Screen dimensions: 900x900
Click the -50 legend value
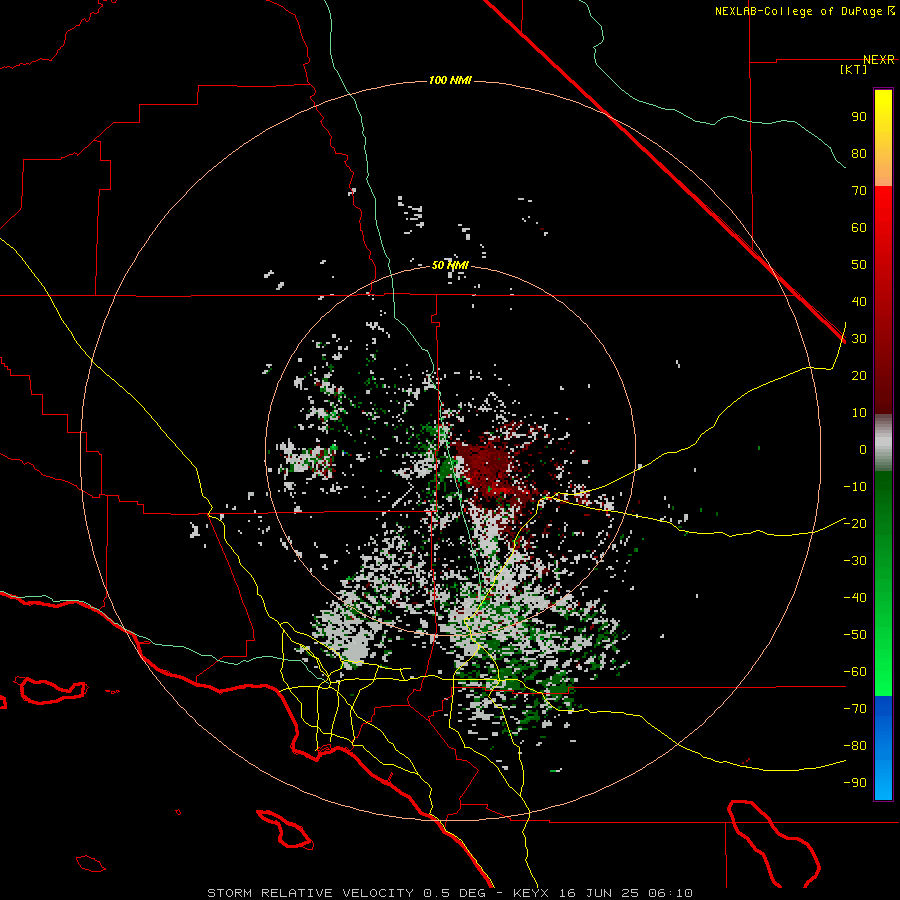pos(855,635)
